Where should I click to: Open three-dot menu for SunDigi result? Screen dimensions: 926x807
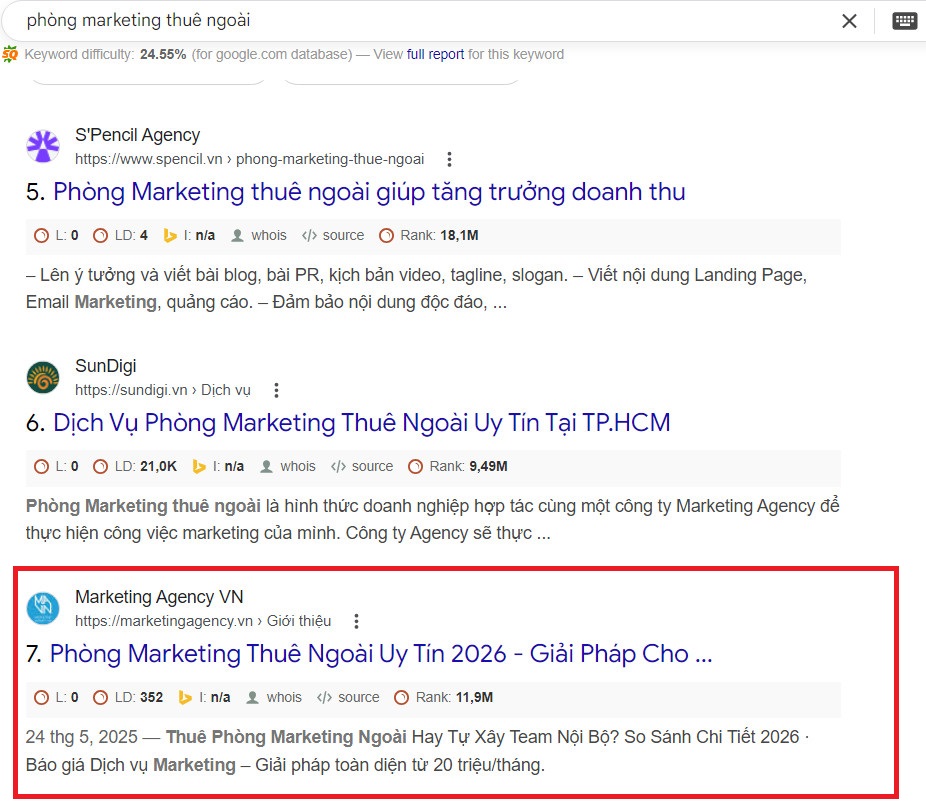[x=276, y=390]
